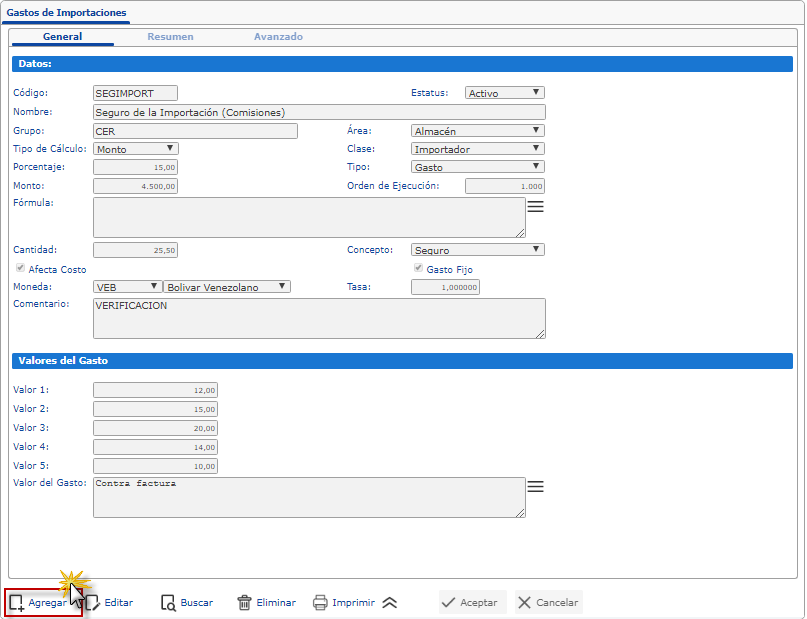The height and width of the screenshot is (619, 807).
Task: Click into the Comentario text area
Action: (319, 318)
